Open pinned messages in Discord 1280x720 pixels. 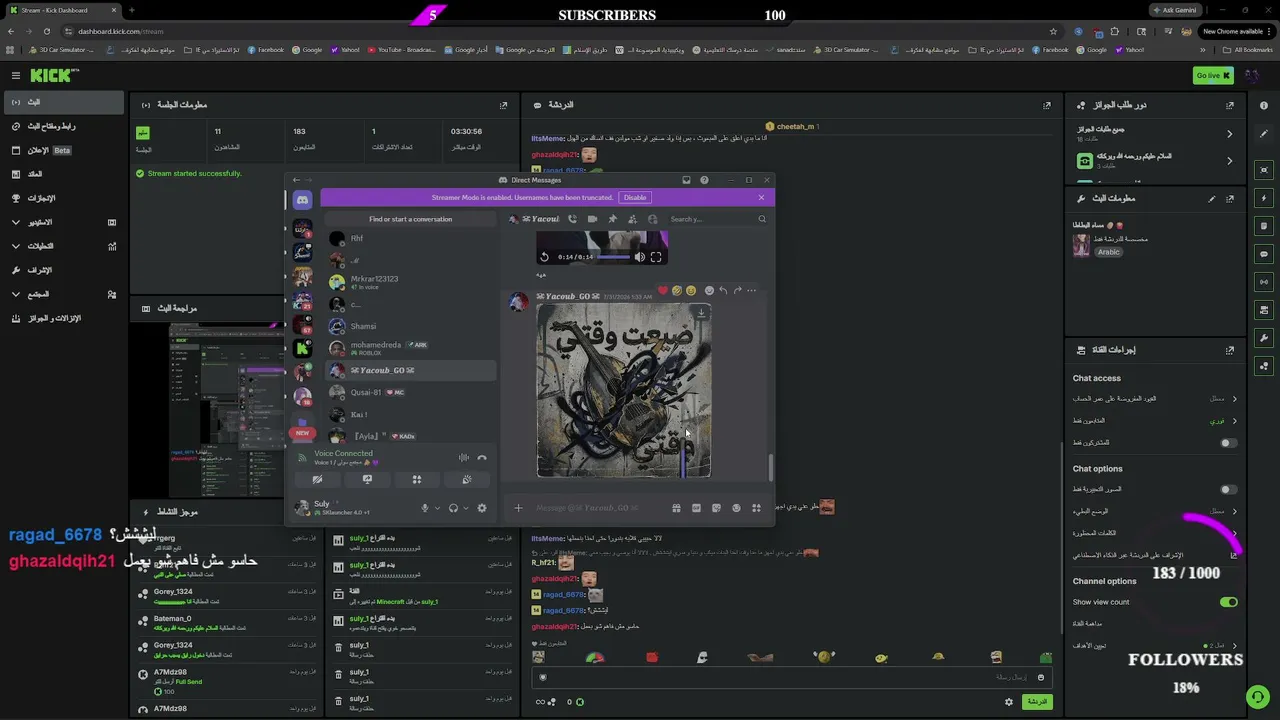pos(612,219)
